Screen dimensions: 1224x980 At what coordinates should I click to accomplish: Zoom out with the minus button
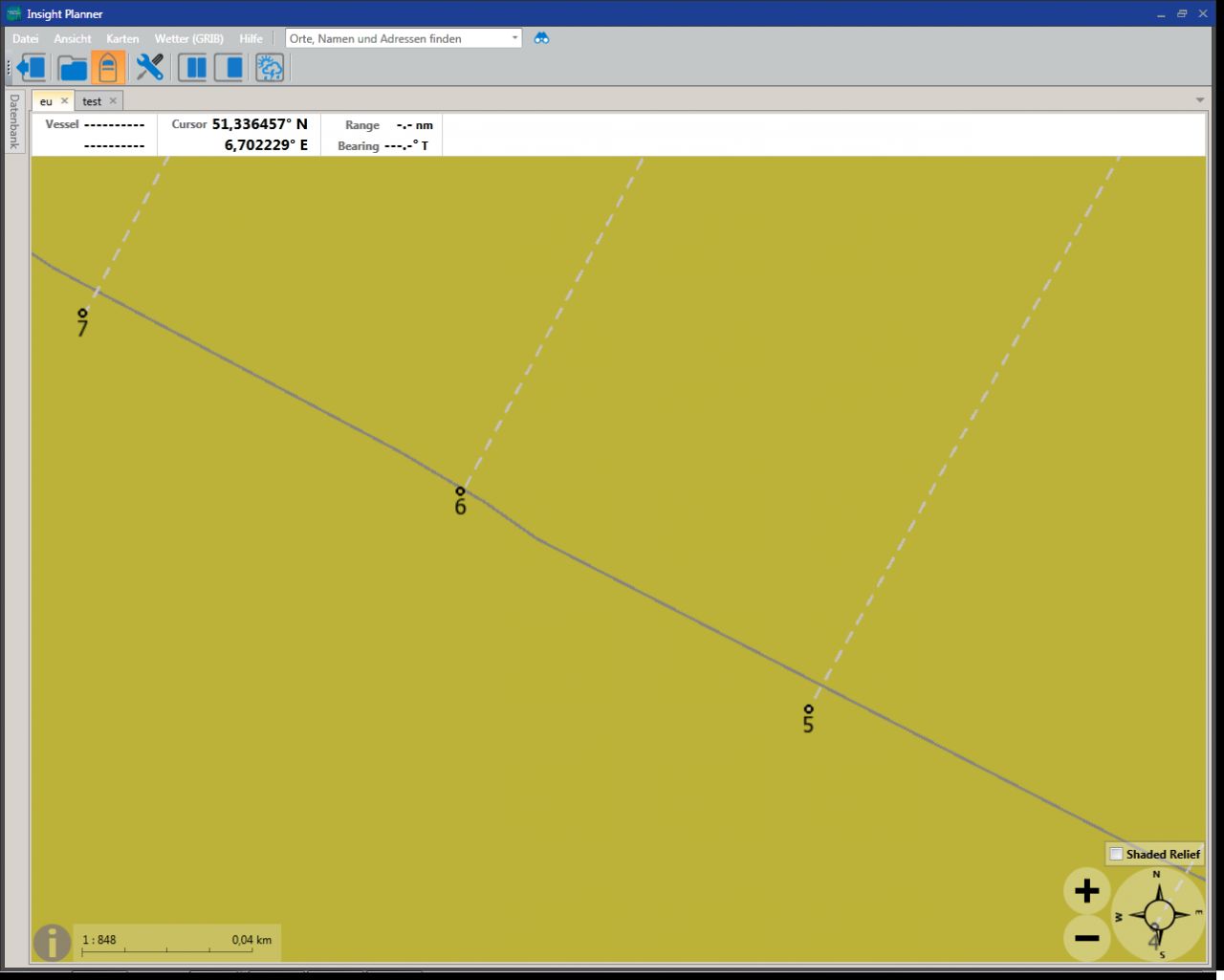tap(1086, 938)
